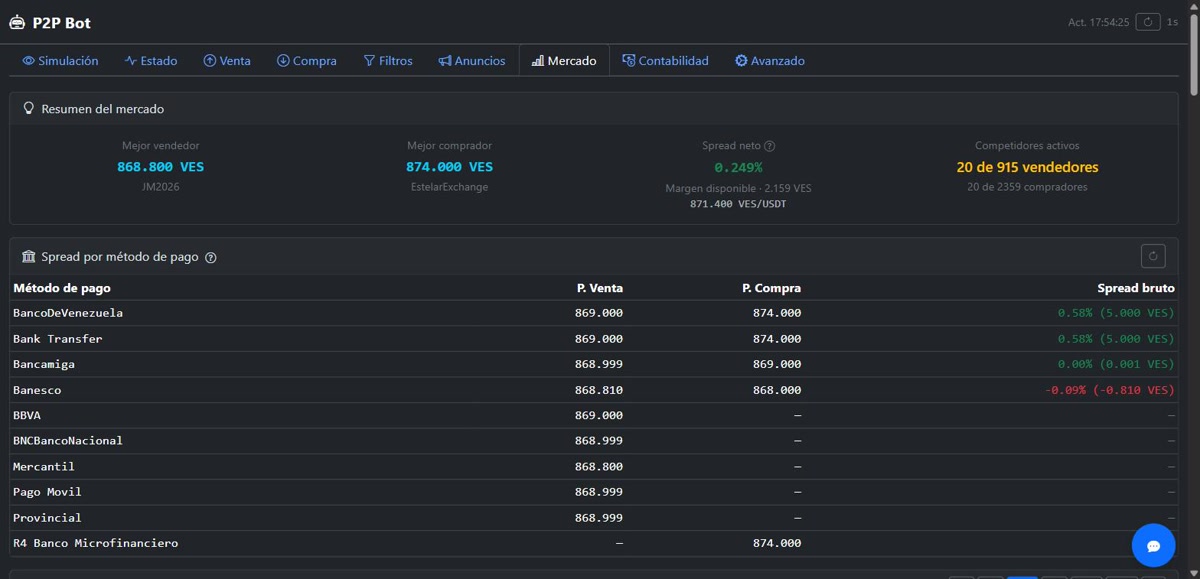Select the BBVA row name
Image resolution: width=1200 pixels, height=579 pixels.
pos(27,415)
